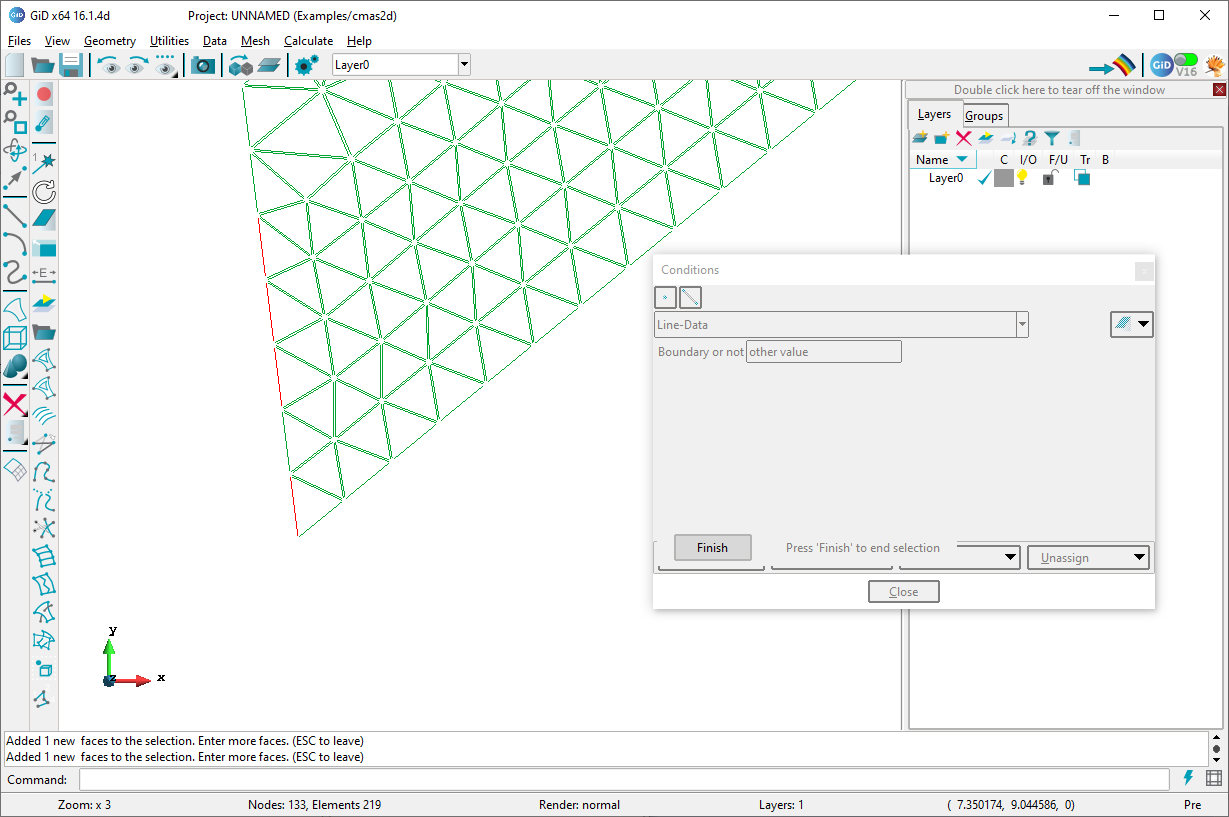The height and width of the screenshot is (817, 1229).
Task: Select the Zoom frame tool
Action: (x=15, y=123)
